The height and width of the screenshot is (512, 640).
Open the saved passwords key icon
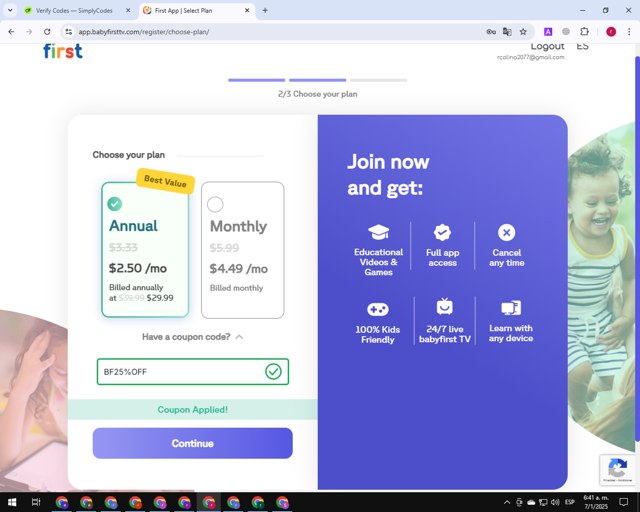point(491,32)
